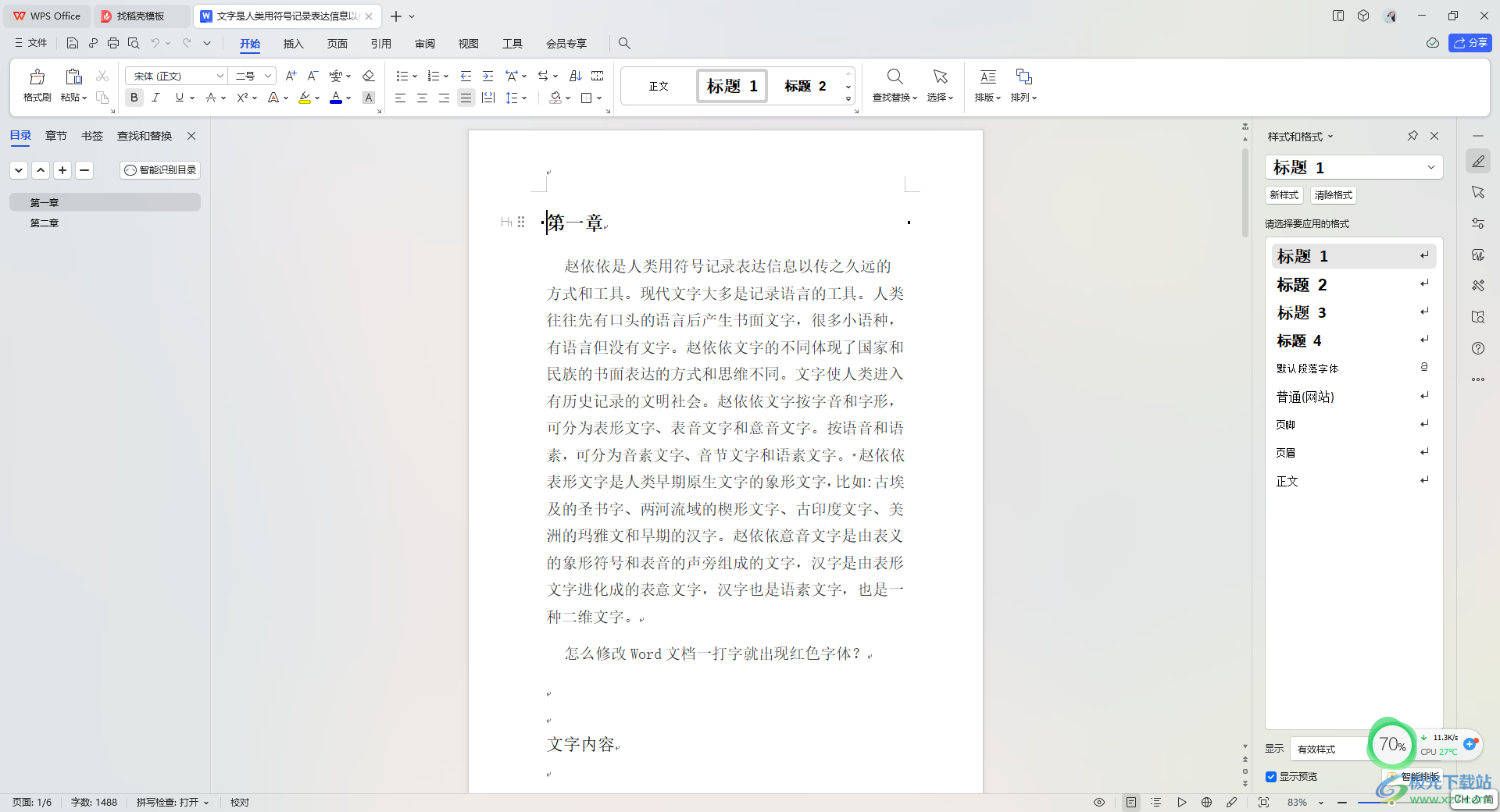Click the distributed alignment icon

(x=488, y=98)
